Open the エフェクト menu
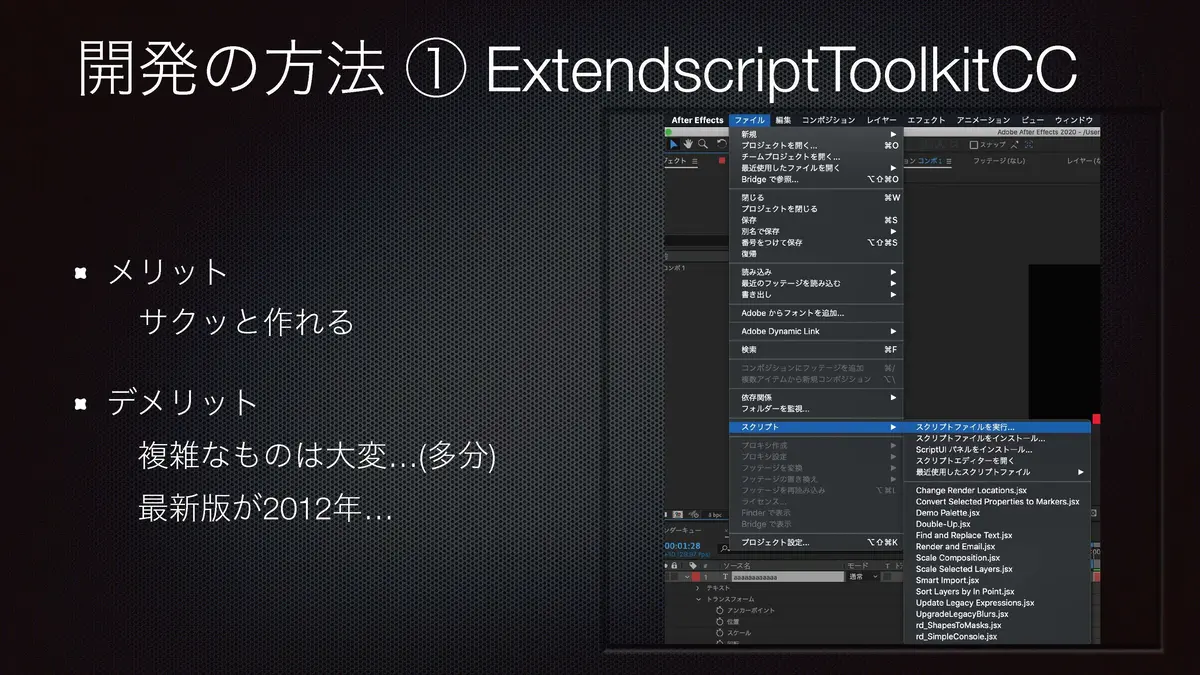1200x675 pixels. (x=926, y=120)
